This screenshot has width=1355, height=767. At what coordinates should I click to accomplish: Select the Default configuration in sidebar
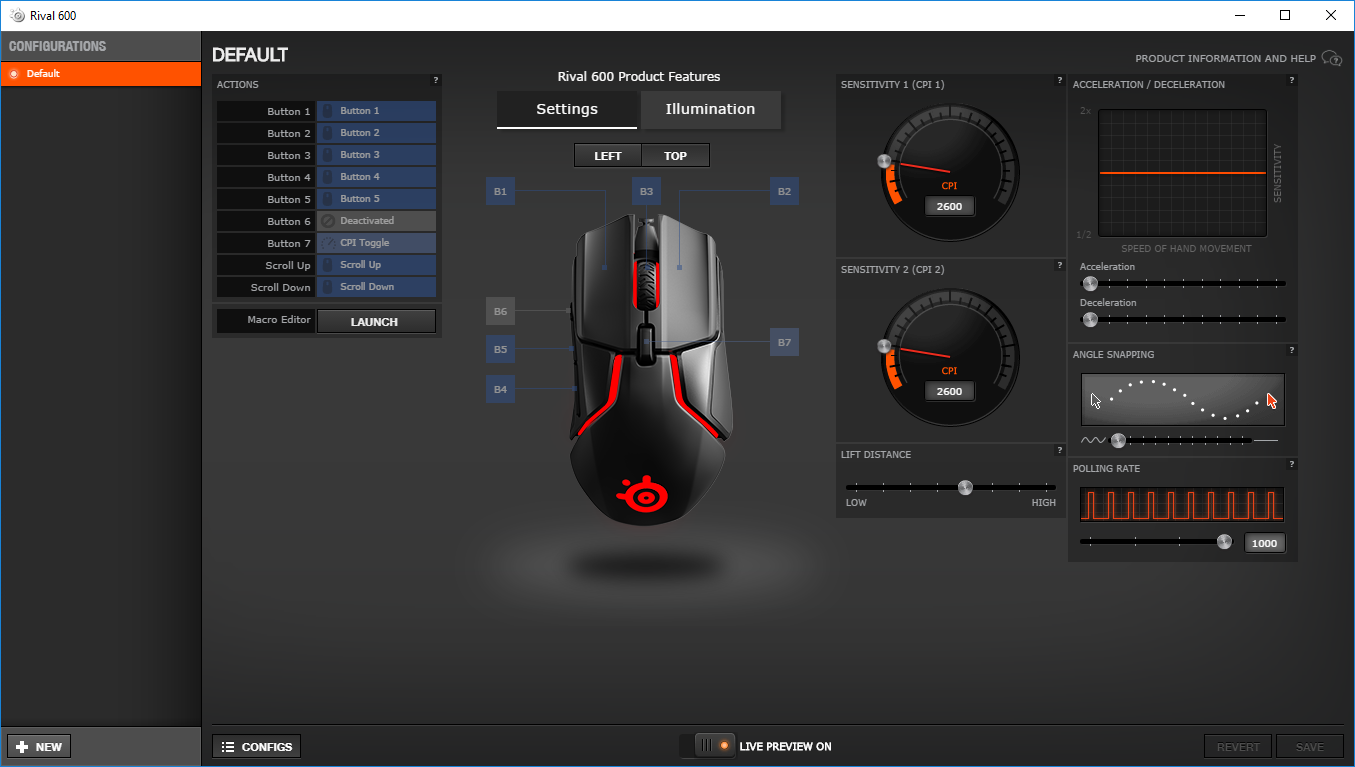101,74
